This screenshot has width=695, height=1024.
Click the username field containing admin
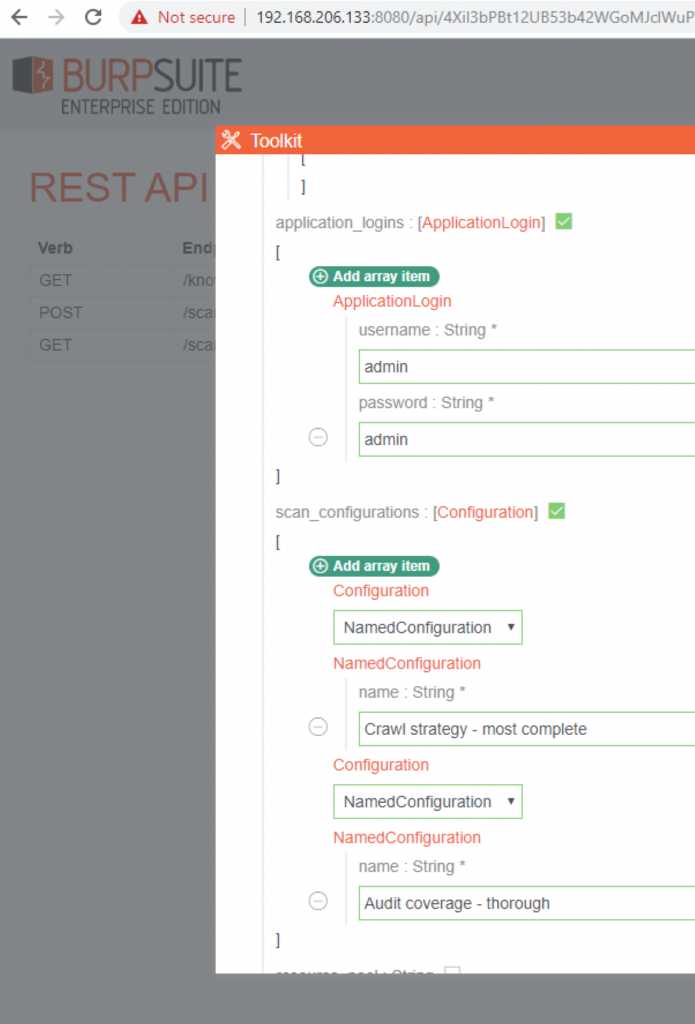[x=526, y=367]
